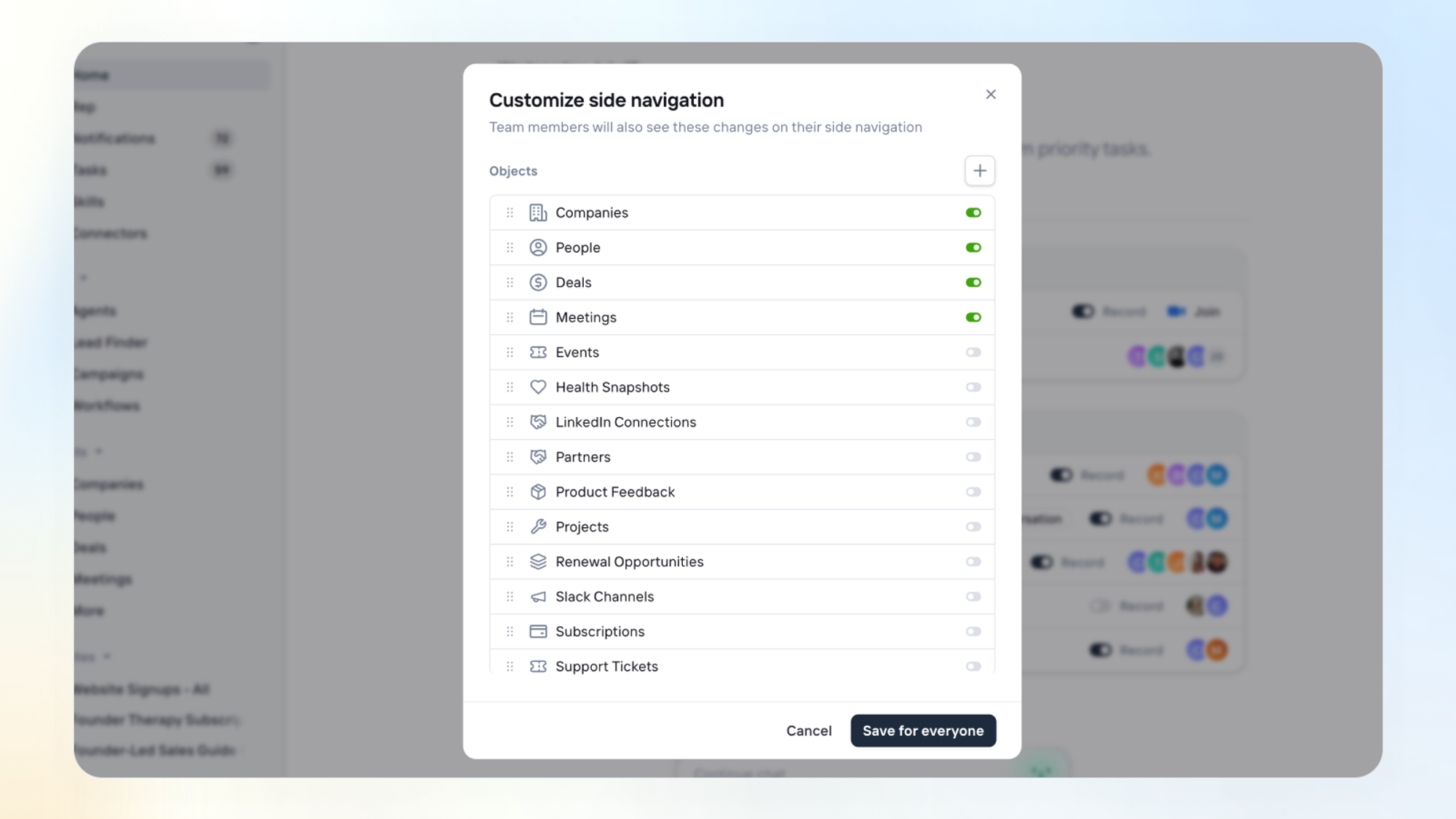Click the Renewal Opportunities layers icon
Screen dimensions: 1456x819
pos(538,562)
